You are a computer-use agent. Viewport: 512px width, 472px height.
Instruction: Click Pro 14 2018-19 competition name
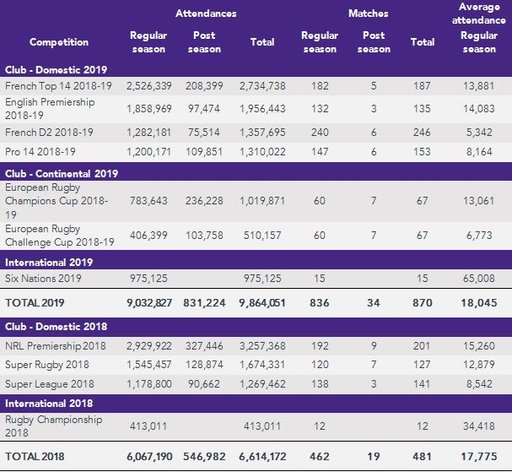coord(40,152)
